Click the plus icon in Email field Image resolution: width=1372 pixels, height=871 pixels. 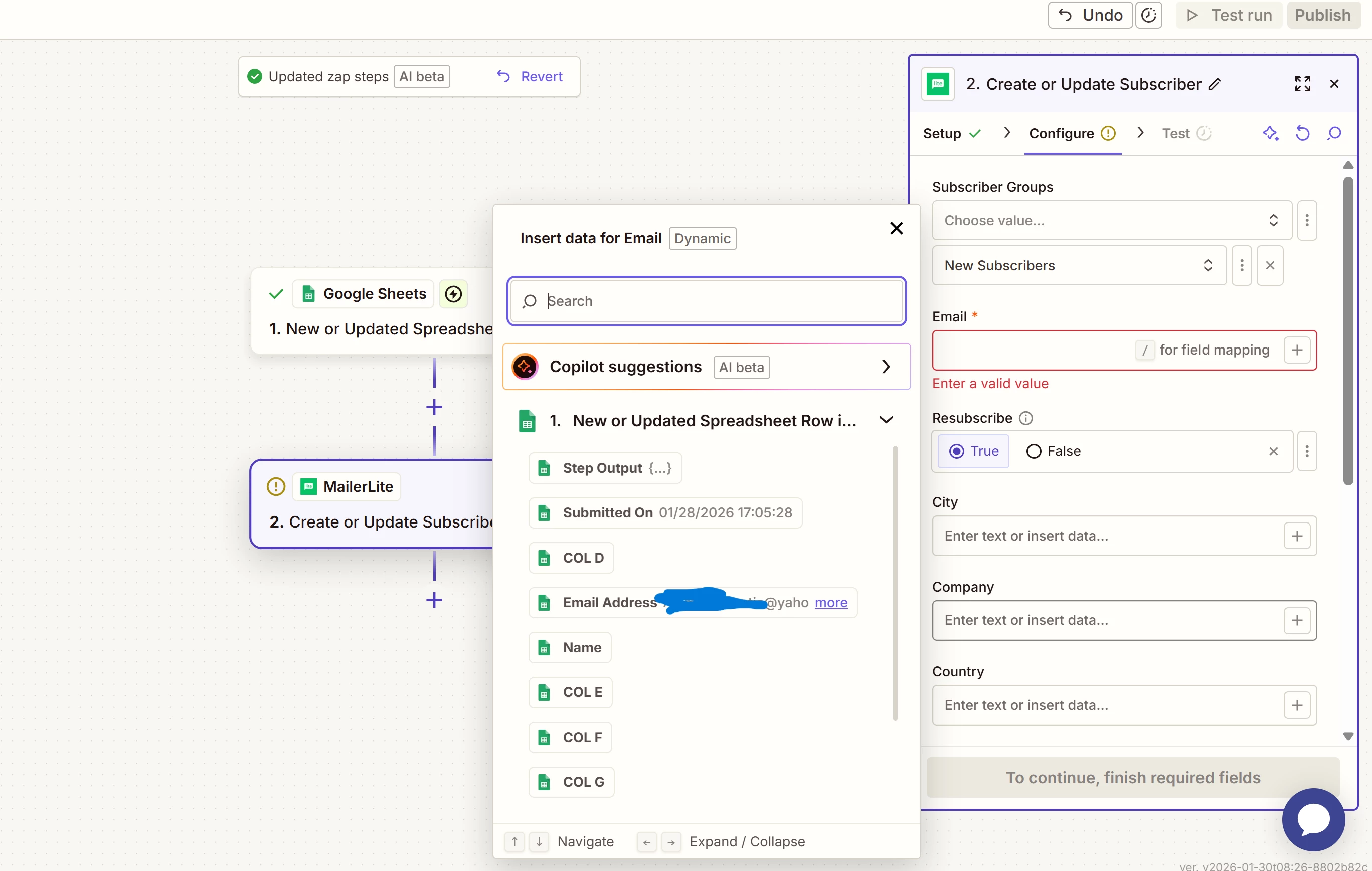pos(1297,350)
